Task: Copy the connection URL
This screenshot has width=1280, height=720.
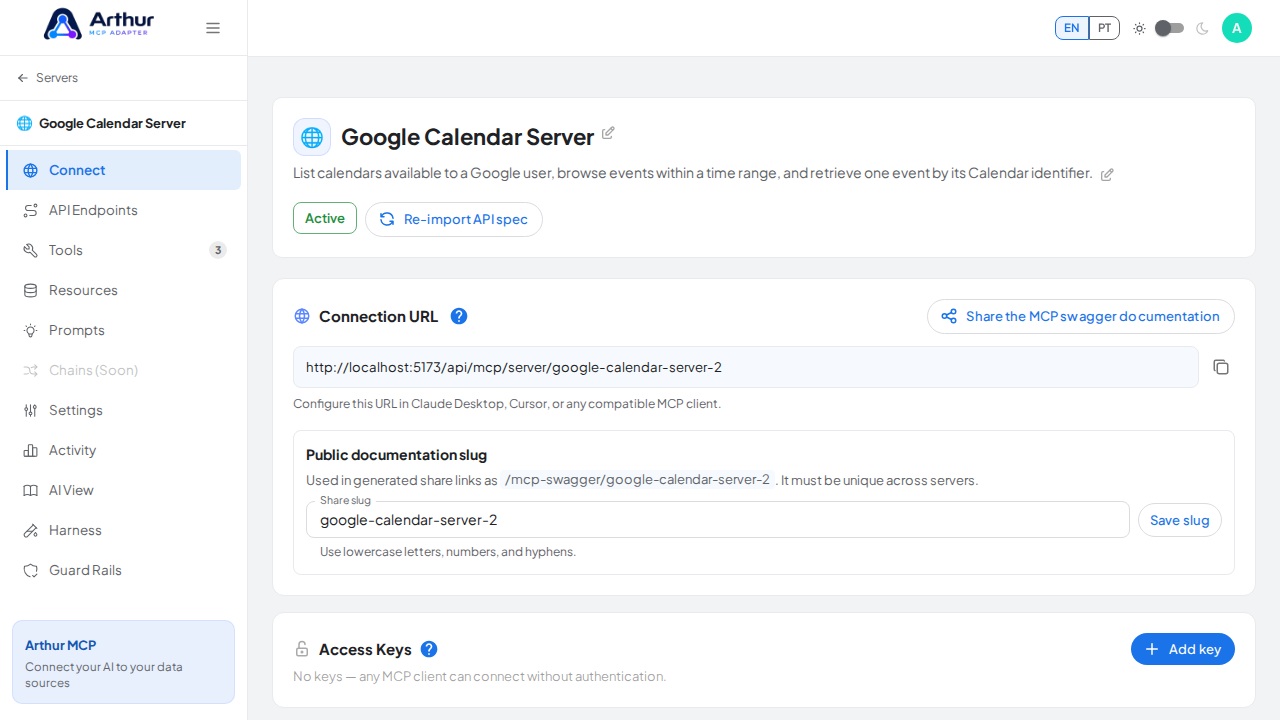Action: click(x=1221, y=367)
